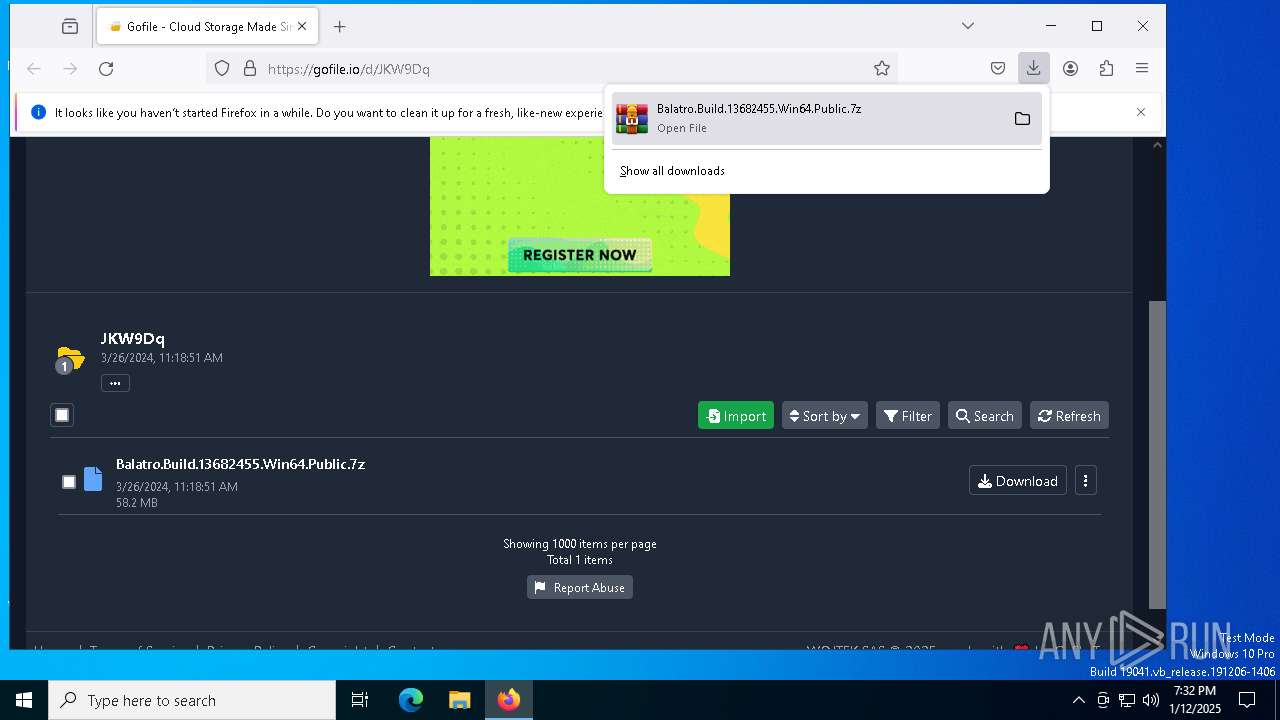Toggle the select all files checkbox
The image size is (1280, 720).
[x=62, y=415]
